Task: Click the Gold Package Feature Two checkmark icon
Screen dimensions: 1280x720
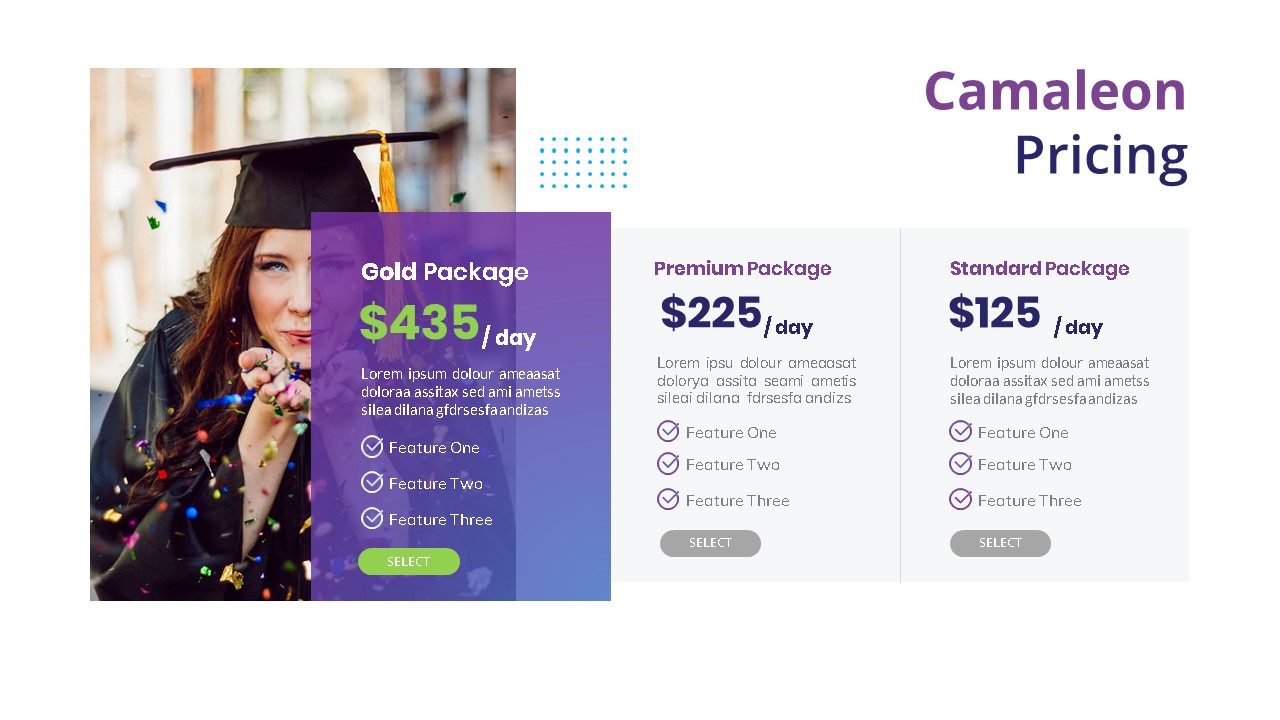Action: [372, 483]
